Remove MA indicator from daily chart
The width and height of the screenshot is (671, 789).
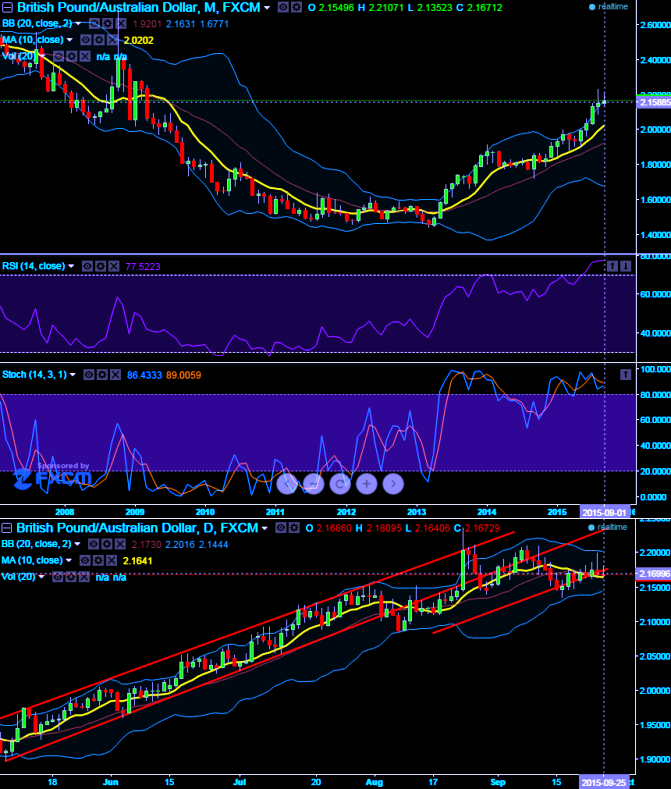click(112, 561)
